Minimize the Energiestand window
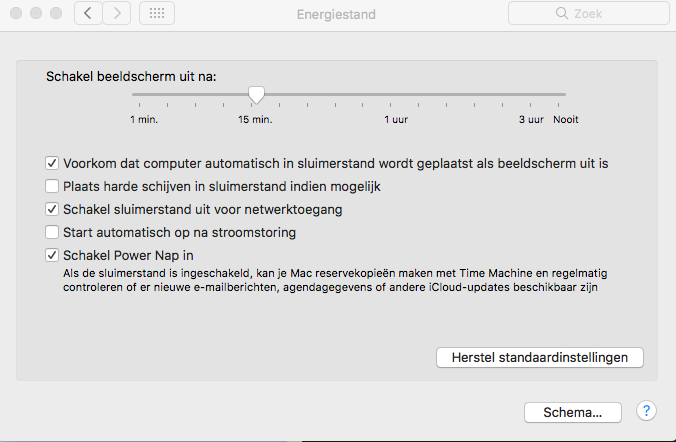This screenshot has width=676, height=442. click(x=33, y=14)
